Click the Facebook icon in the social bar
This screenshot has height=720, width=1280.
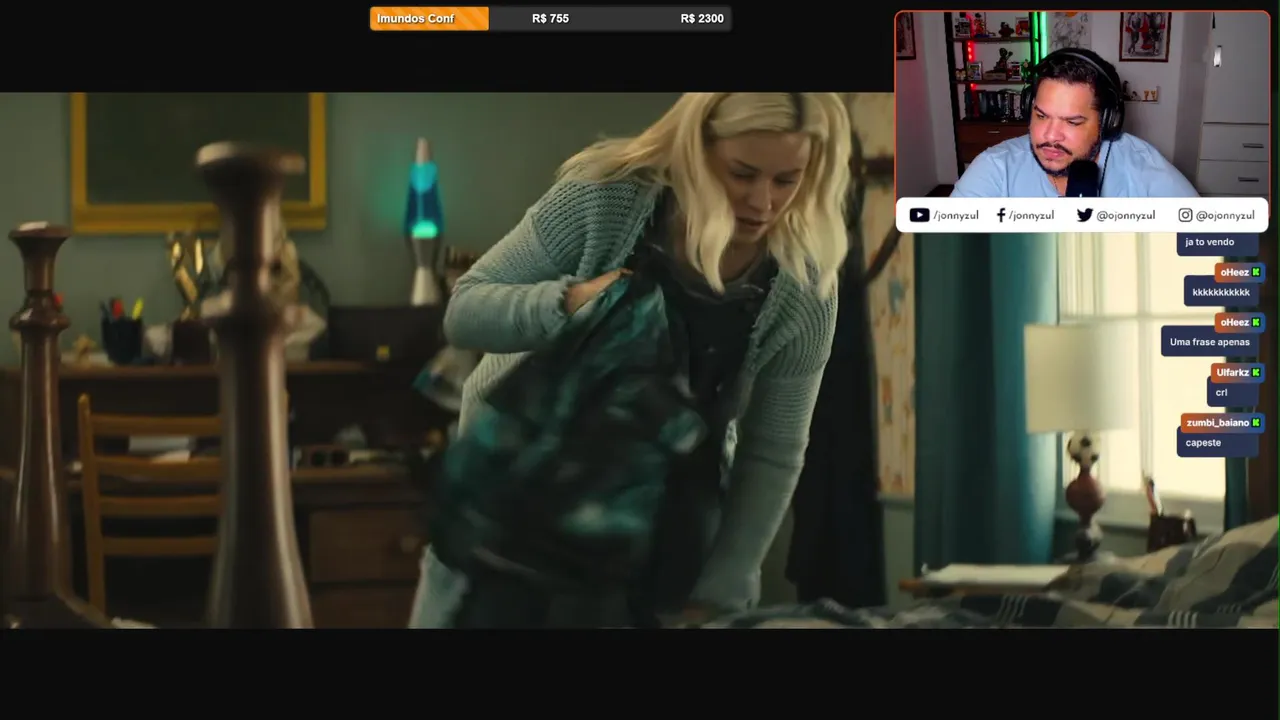coord(1001,215)
